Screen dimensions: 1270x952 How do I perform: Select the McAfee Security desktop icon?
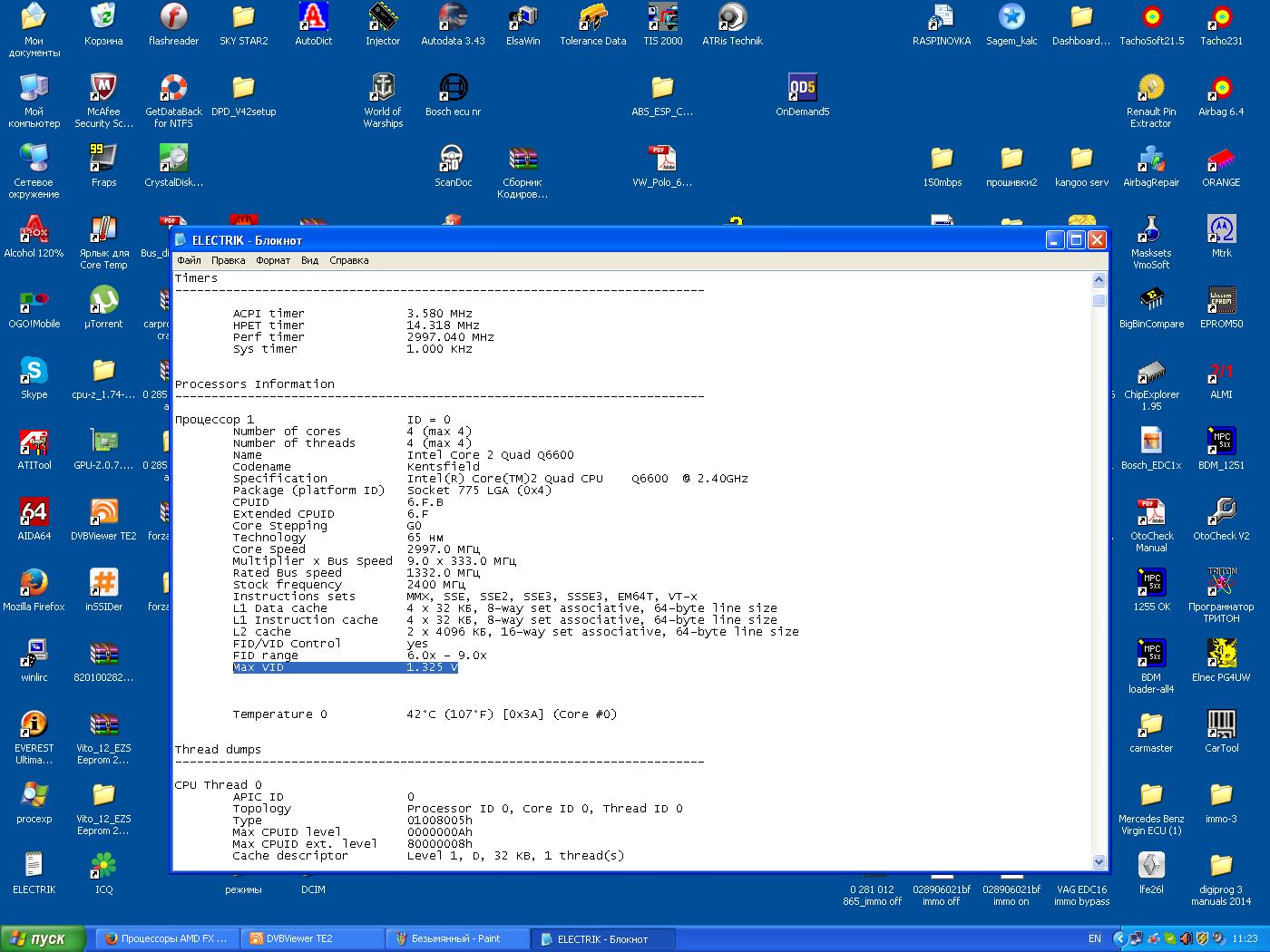coord(103,101)
